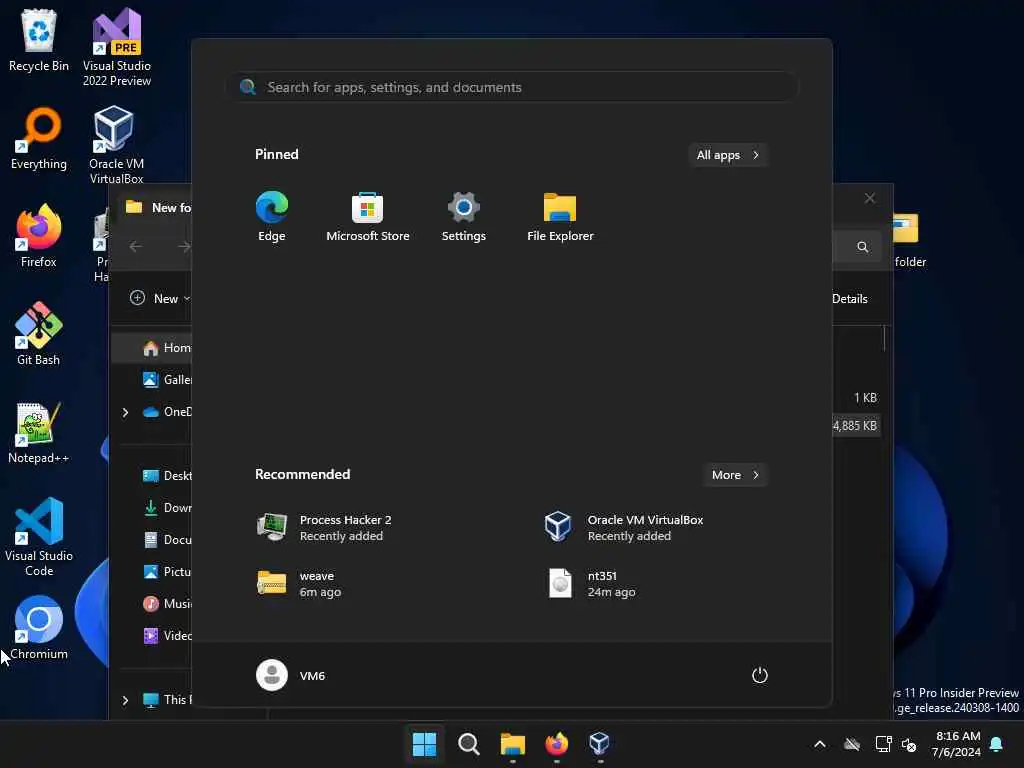
Task: Launch Microsoft Store pinned app
Action: point(368,216)
